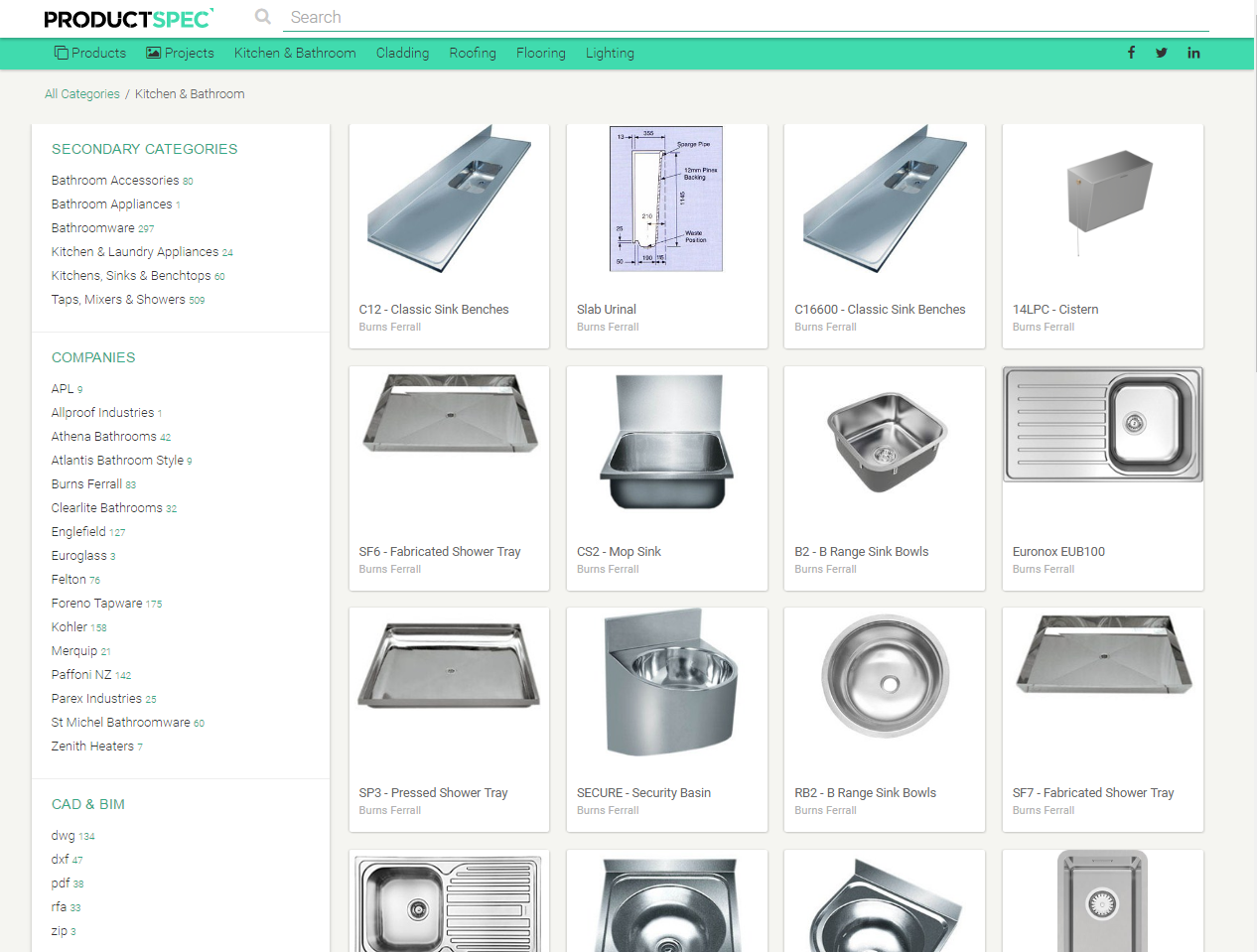The height and width of the screenshot is (952, 1257).
Task: Select Kitchen & Bathroom in navigation bar
Action: (x=295, y=53)
